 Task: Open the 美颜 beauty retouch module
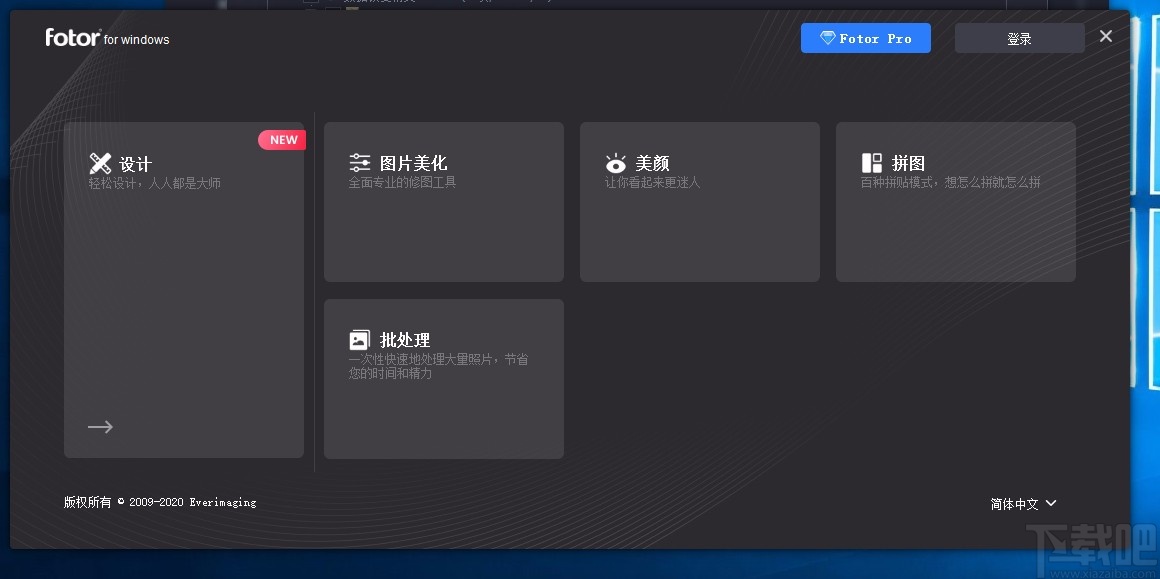[699, 200]
